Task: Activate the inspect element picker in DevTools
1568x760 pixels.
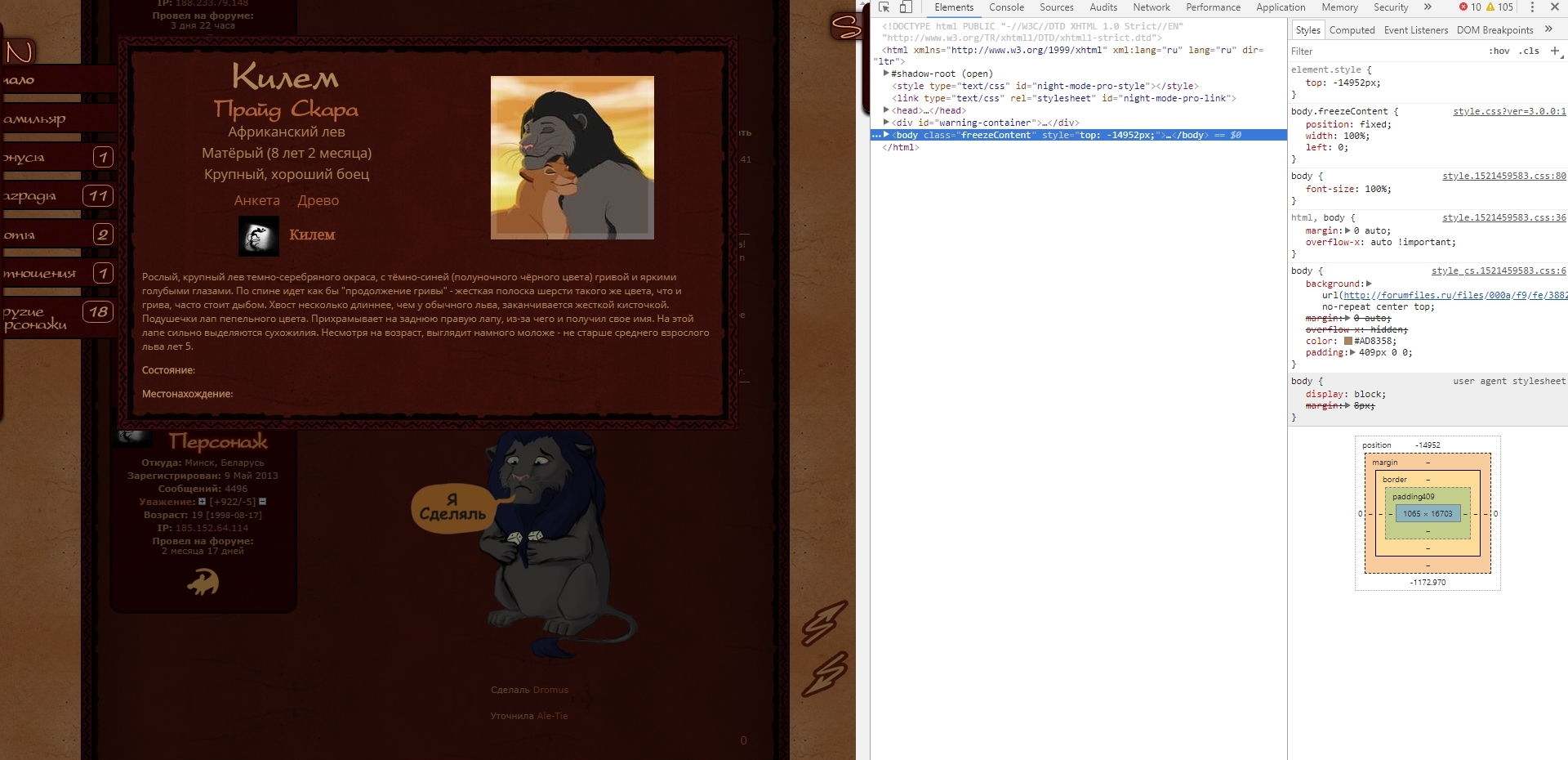Action: (x=884, y=7)
